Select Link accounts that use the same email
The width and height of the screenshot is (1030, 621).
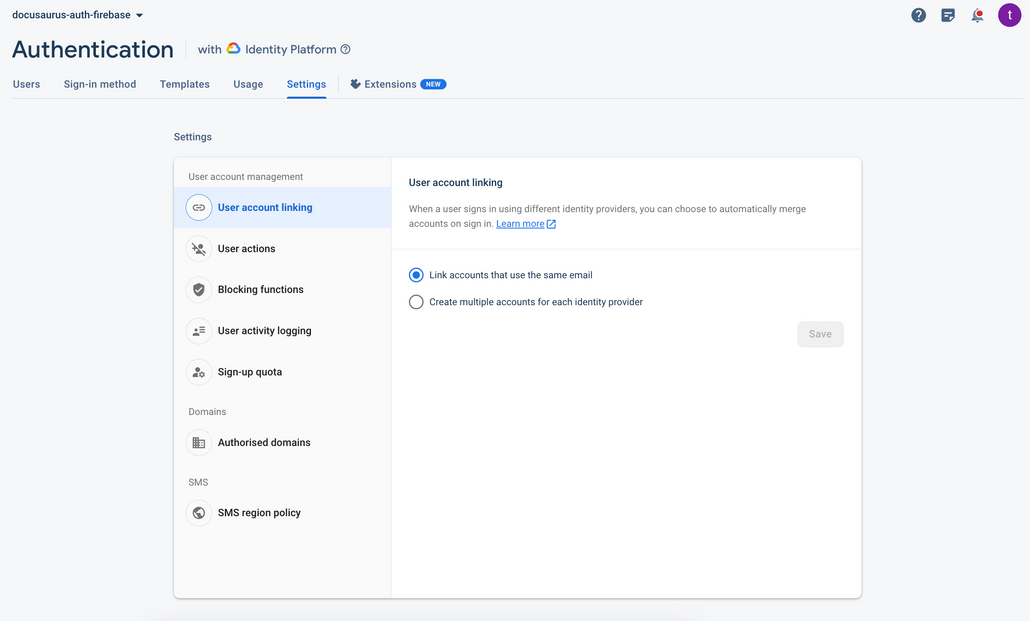[416, 274]
